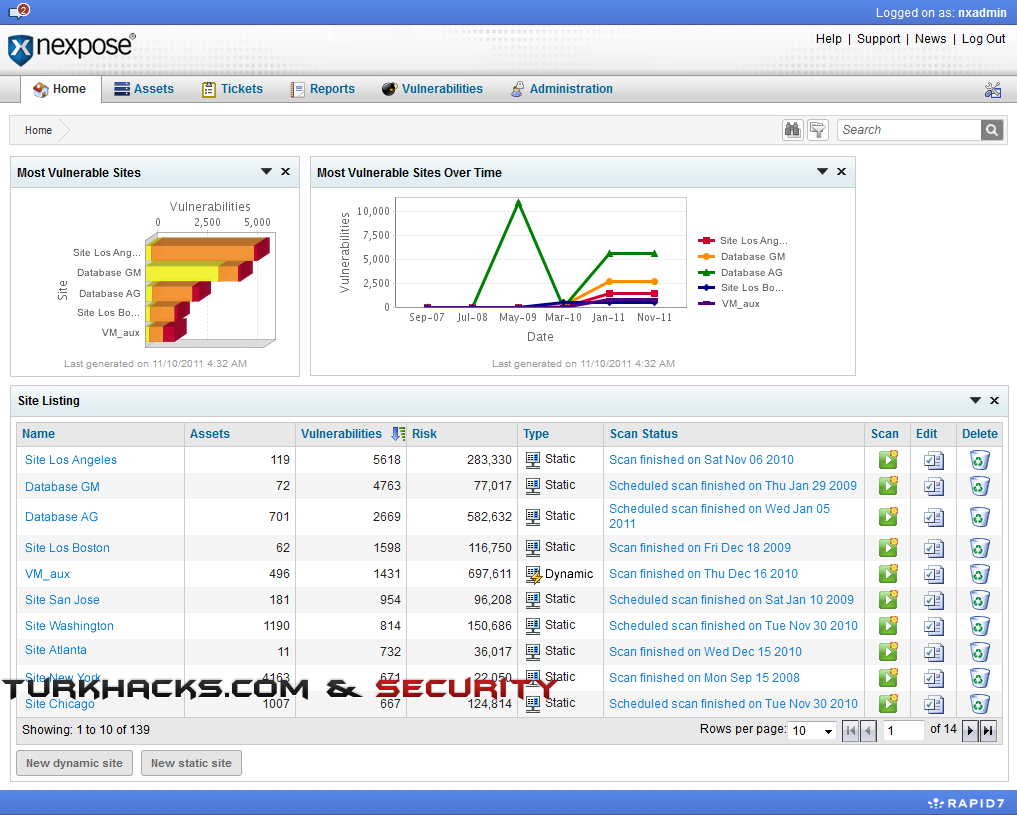This screenshot has height=815, width=1017.
Task: Edit Site Los Boston icon
Action: 933,549
